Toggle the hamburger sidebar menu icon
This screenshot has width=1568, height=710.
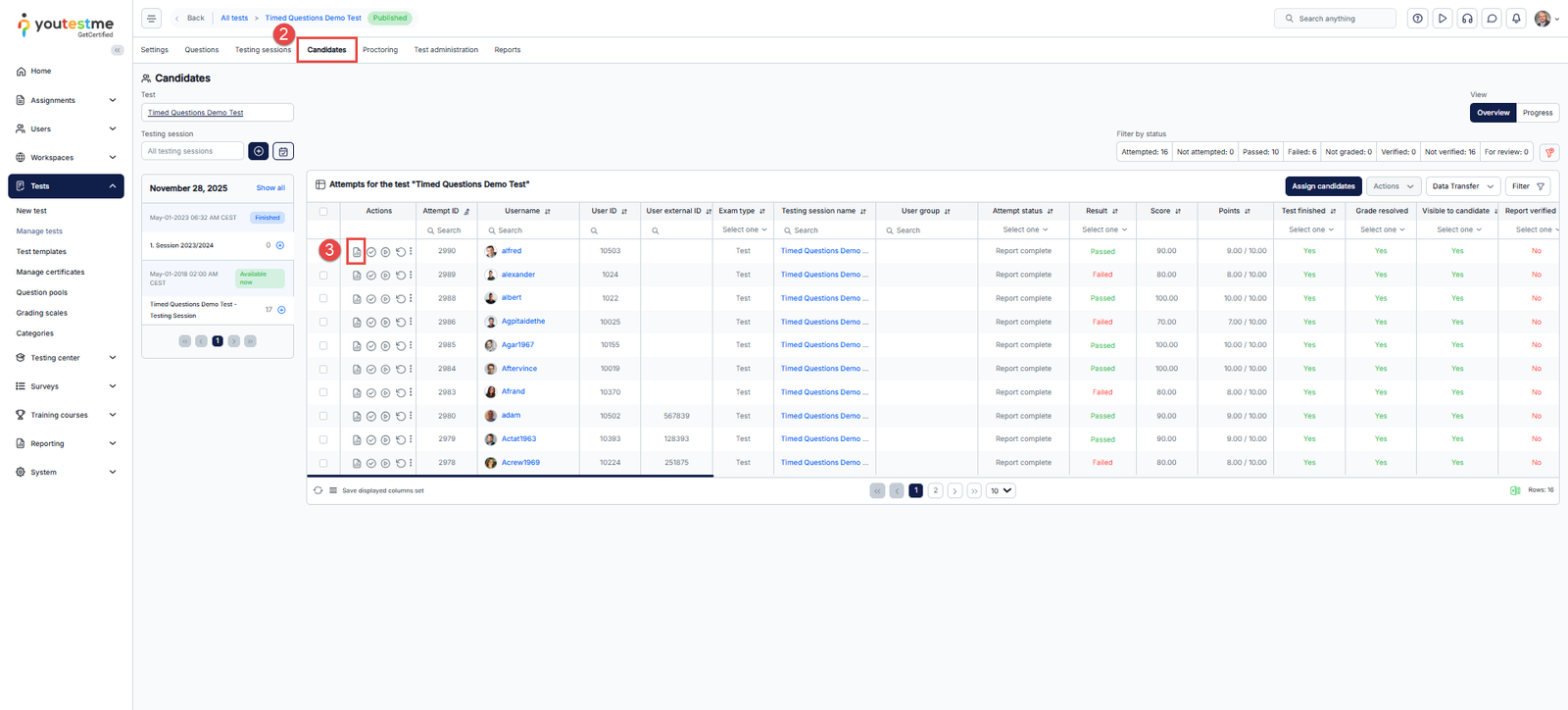point(151,19)
